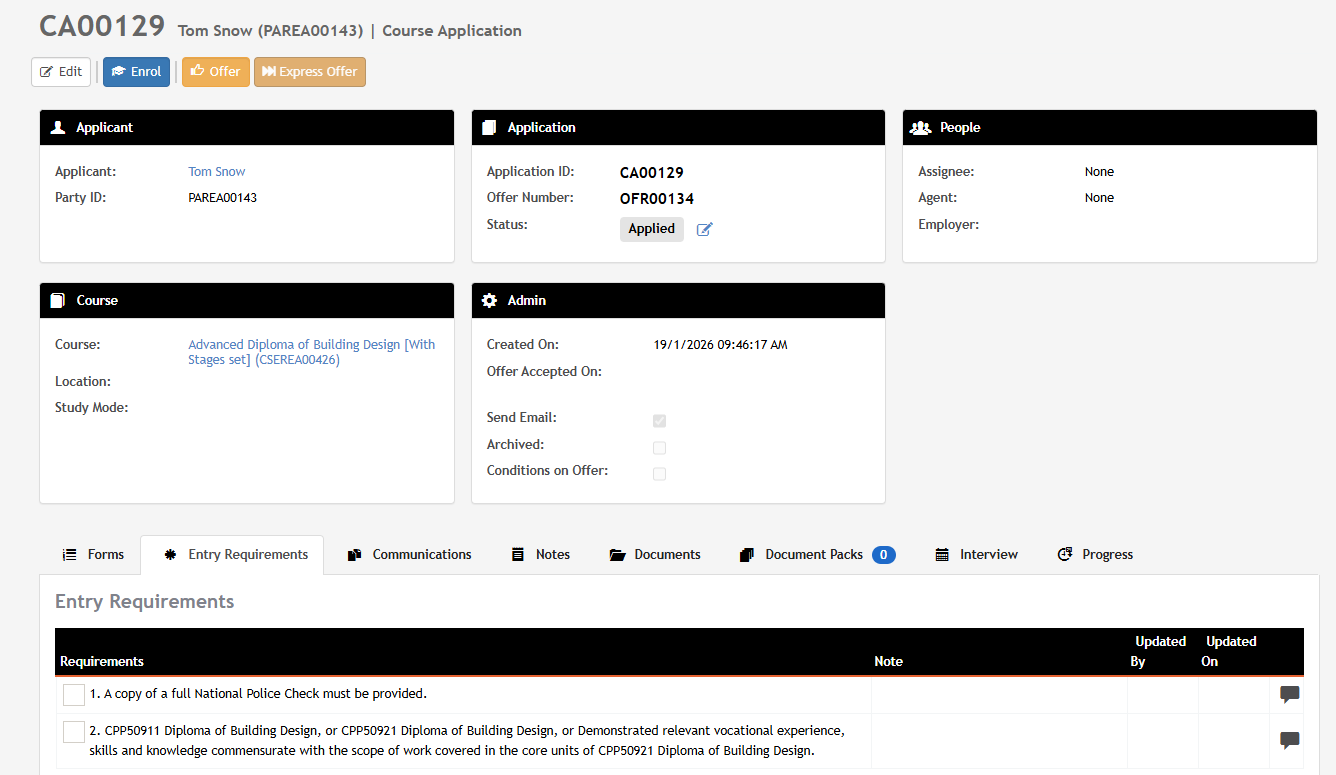Screen dimensions: 1336x775
Task: Click the People panel group icon
Action: (x=921, y=128)
